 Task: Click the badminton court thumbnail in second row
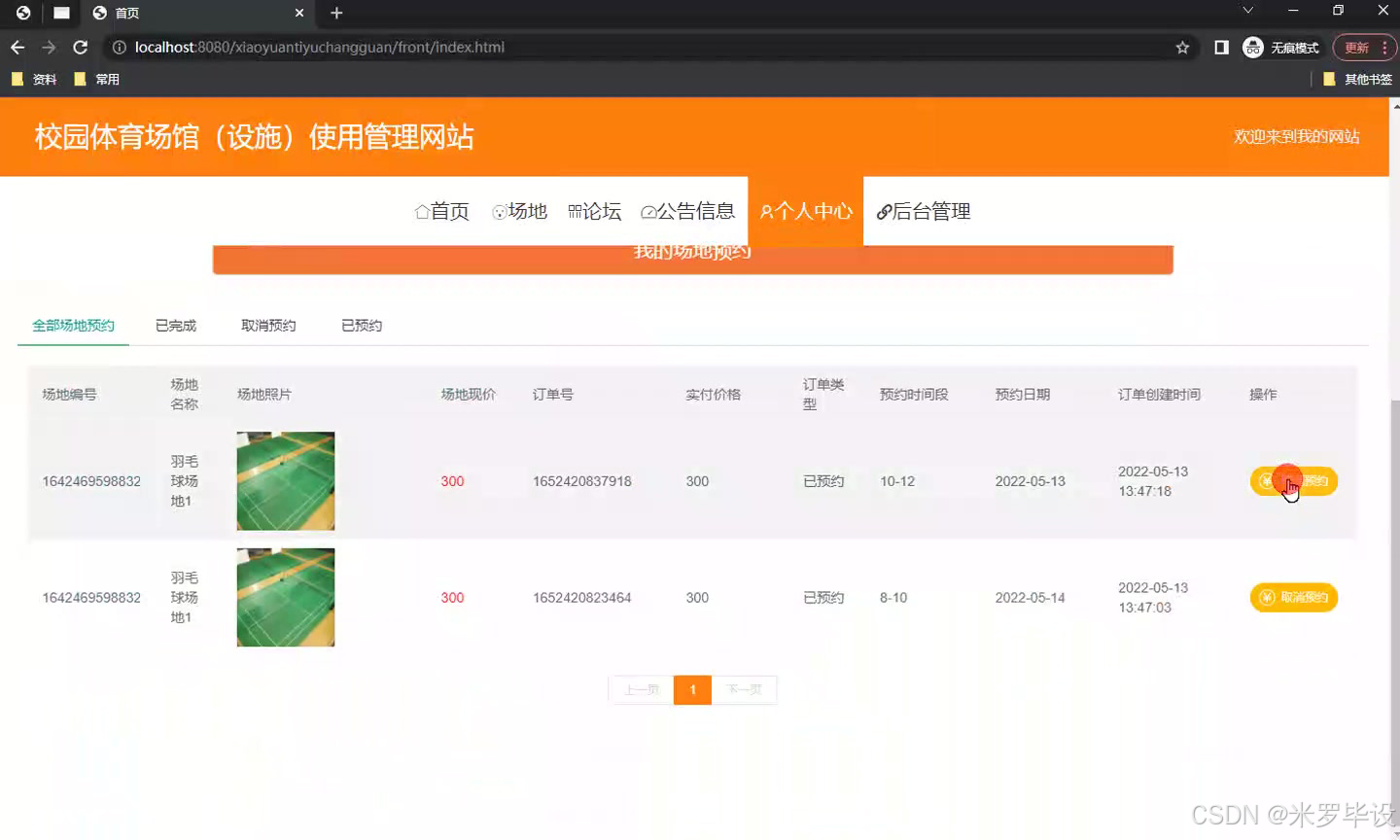(x=285, y=597)
